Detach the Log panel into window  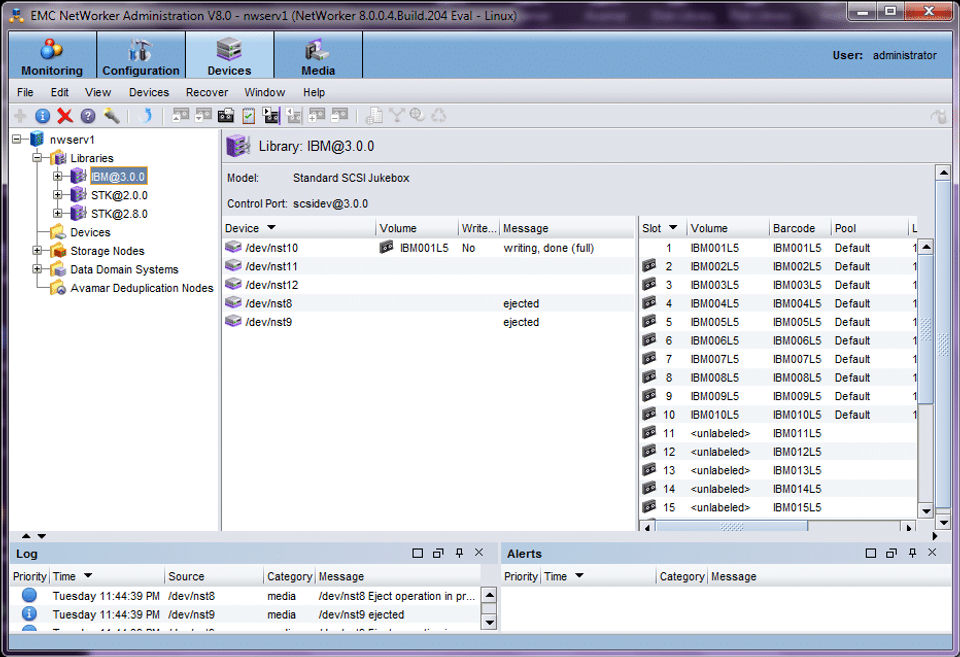[x=438, y=553]
